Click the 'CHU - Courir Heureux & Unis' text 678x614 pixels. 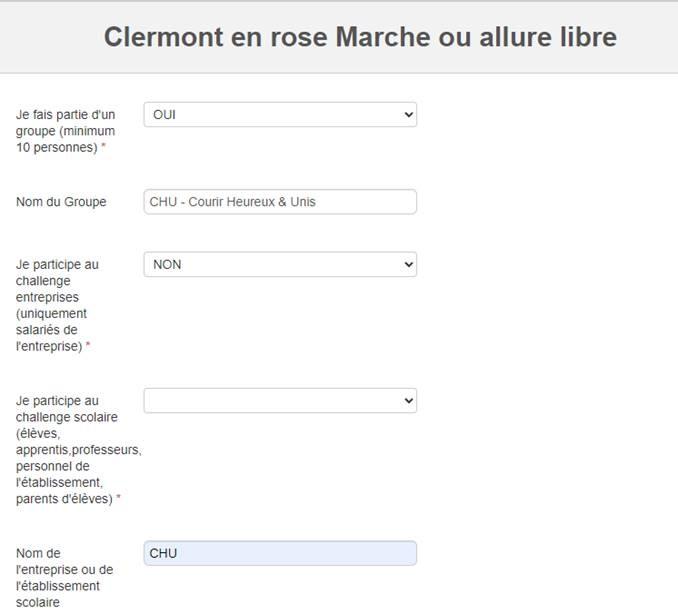(232, 202)
